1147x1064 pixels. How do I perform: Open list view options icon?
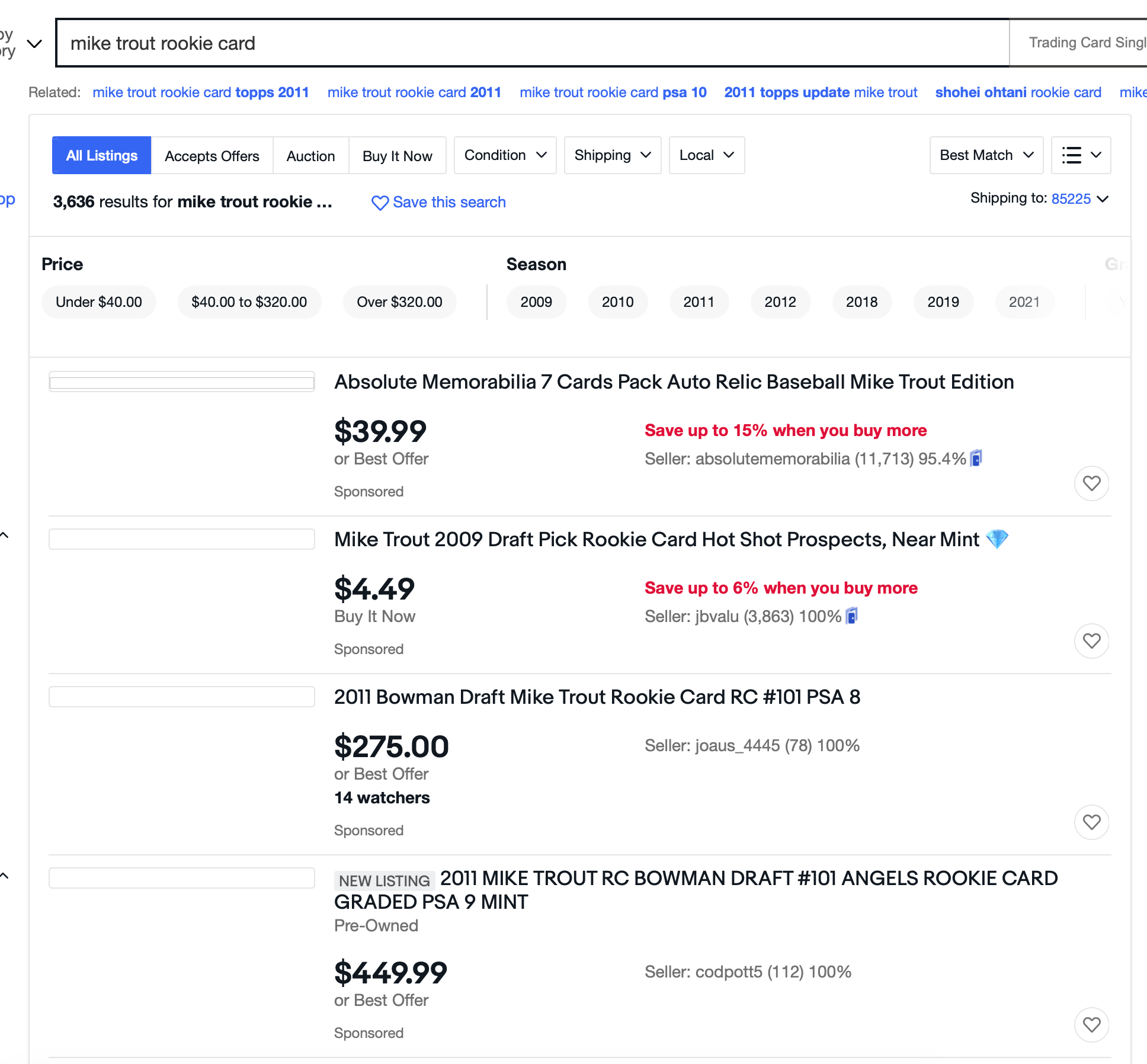[x=1081, y=155]
